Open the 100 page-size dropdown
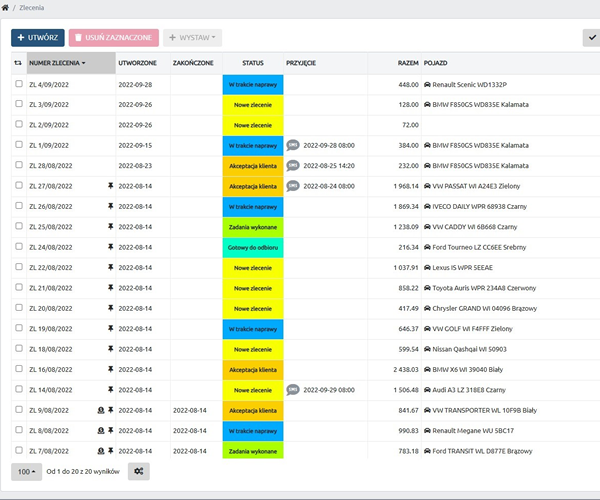Viewport: 600px width, 500px height. coord(26,472)
